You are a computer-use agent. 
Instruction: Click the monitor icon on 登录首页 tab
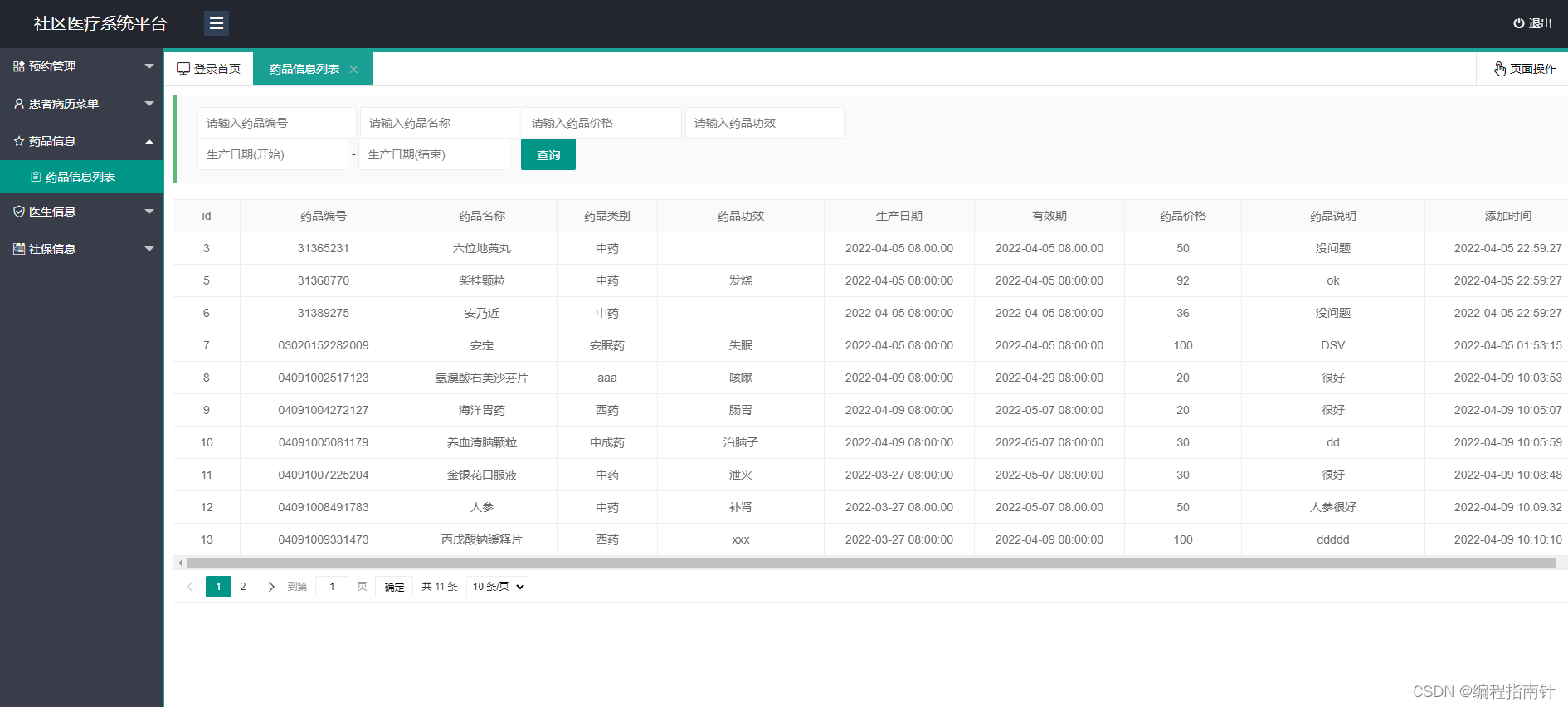coord(183,69)
